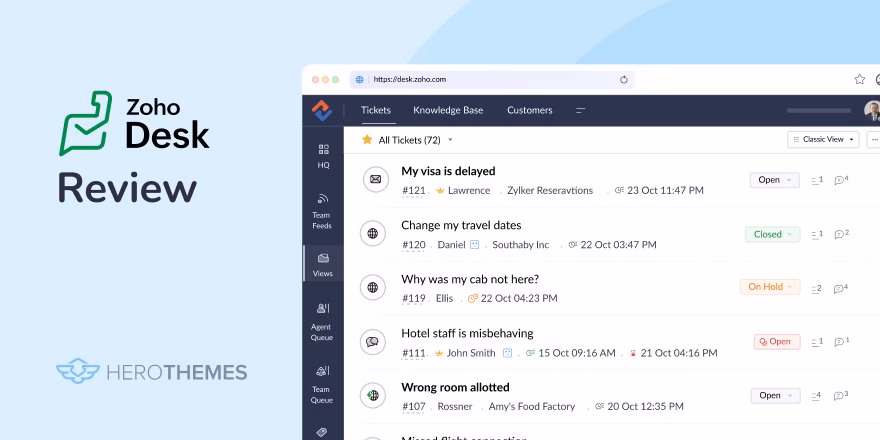The width and height of the screenshot is (880, 440).
Task: Click email channel icon for visa ticket
Action: (375, 180)
